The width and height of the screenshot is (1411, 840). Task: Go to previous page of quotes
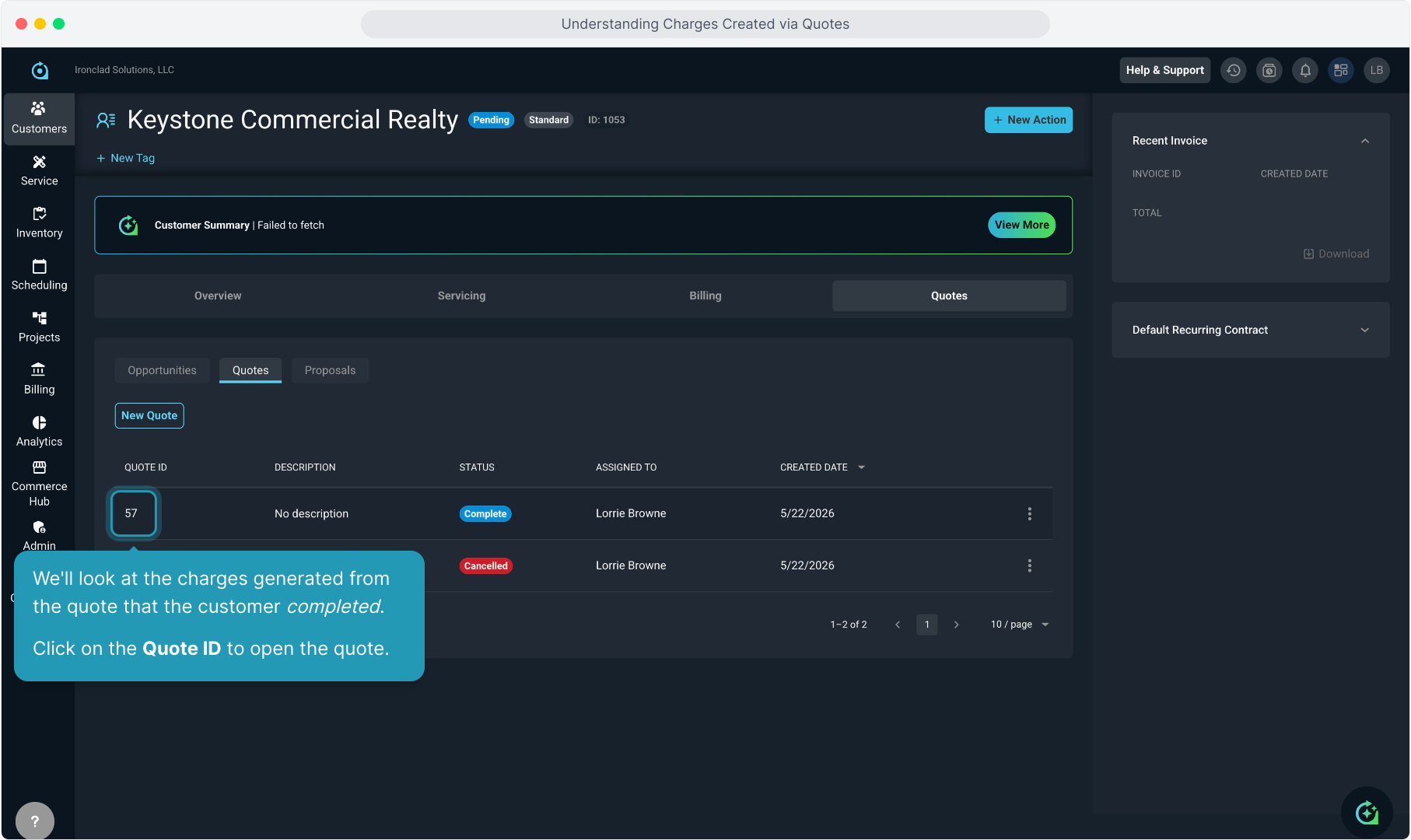[x=898, y=625]
